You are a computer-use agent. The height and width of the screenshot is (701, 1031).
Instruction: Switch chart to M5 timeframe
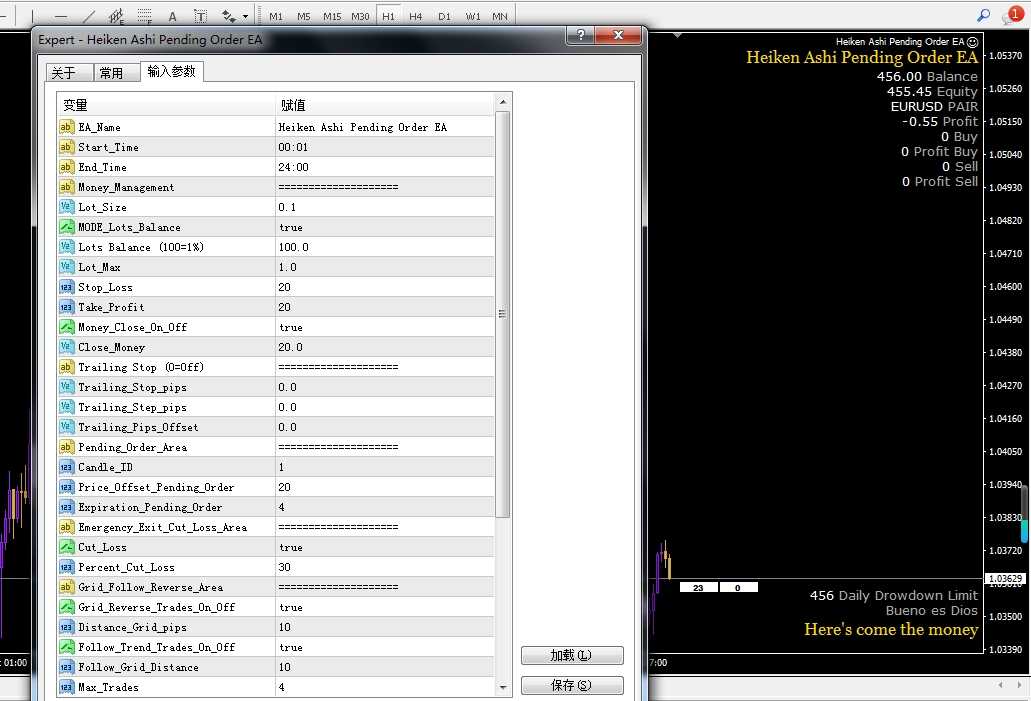point(305,15)
